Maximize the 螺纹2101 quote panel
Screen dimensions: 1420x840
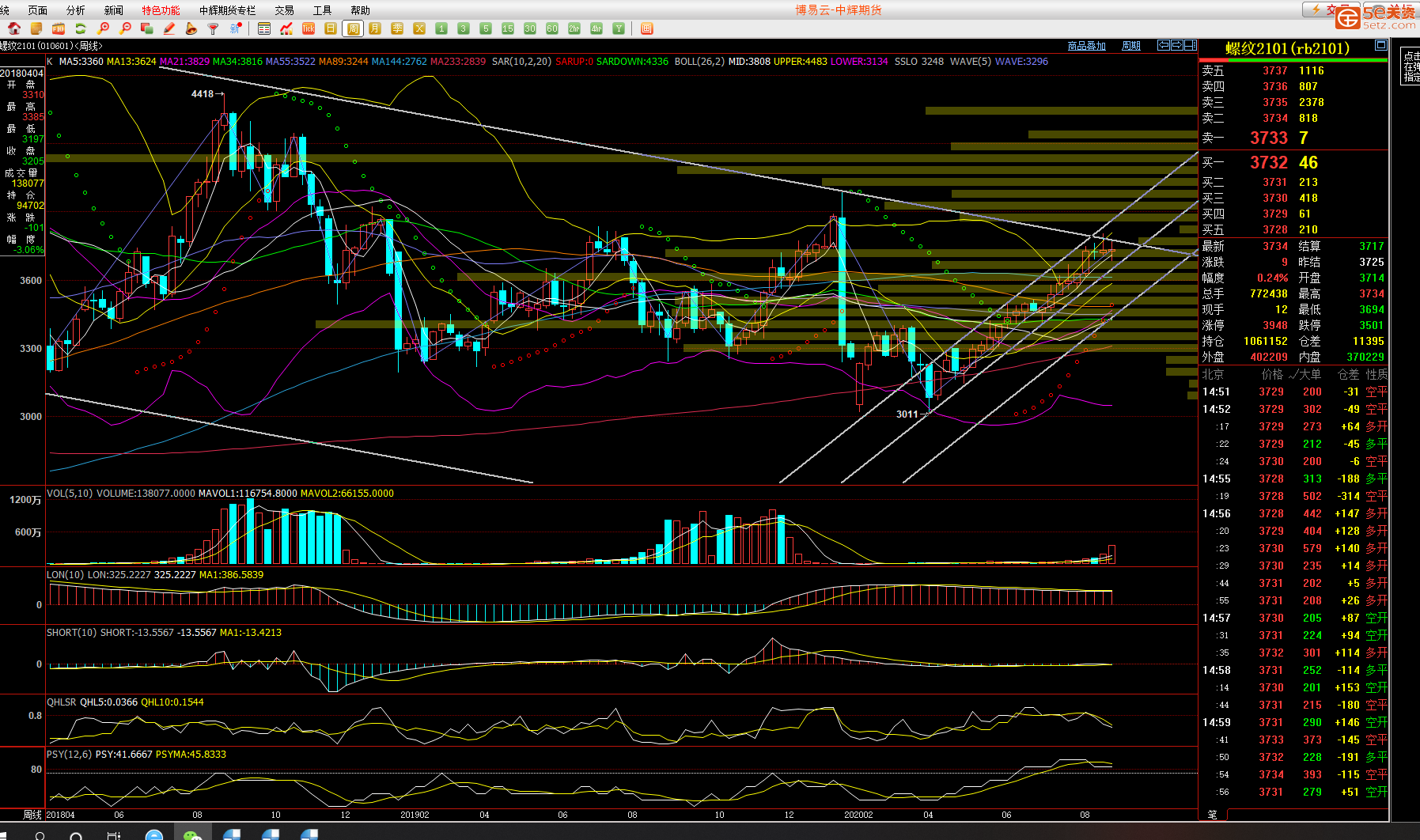point(1380,45)
